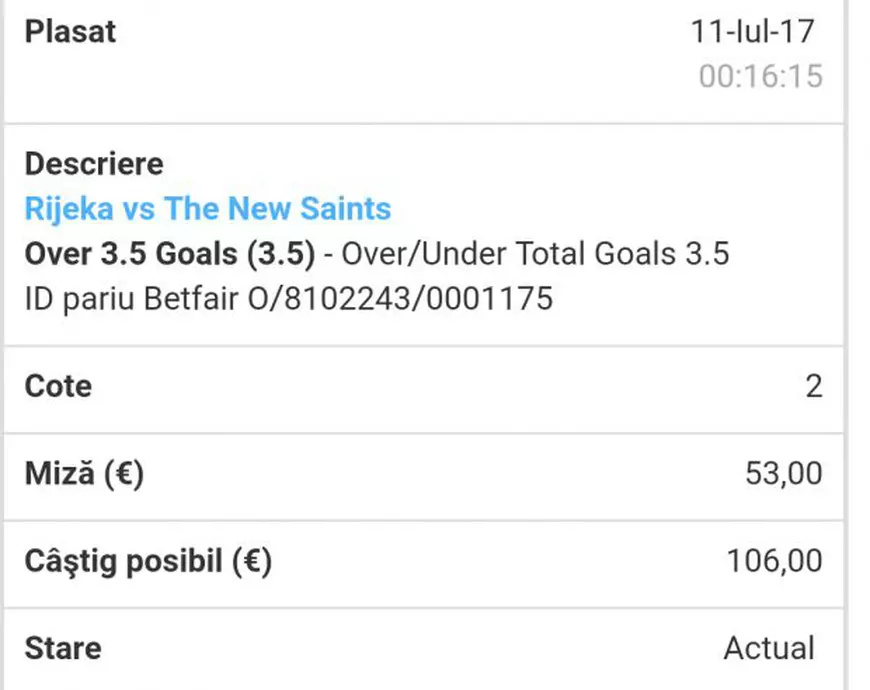Click the 'vs' word in match title

point(142,209)
